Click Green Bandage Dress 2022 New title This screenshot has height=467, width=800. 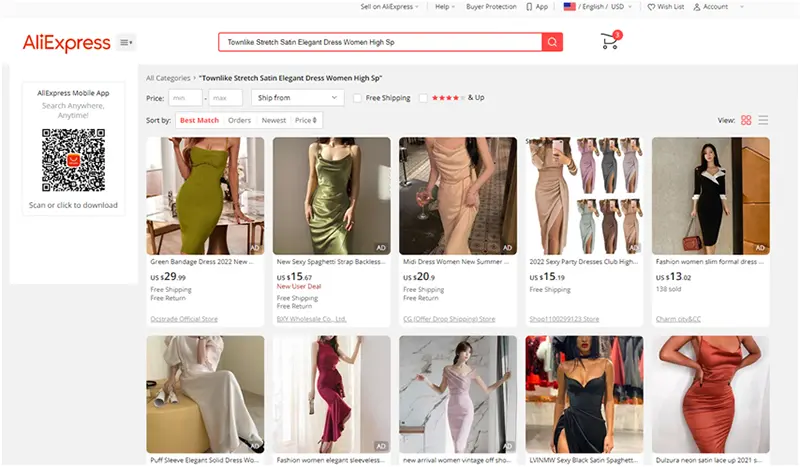202,262
